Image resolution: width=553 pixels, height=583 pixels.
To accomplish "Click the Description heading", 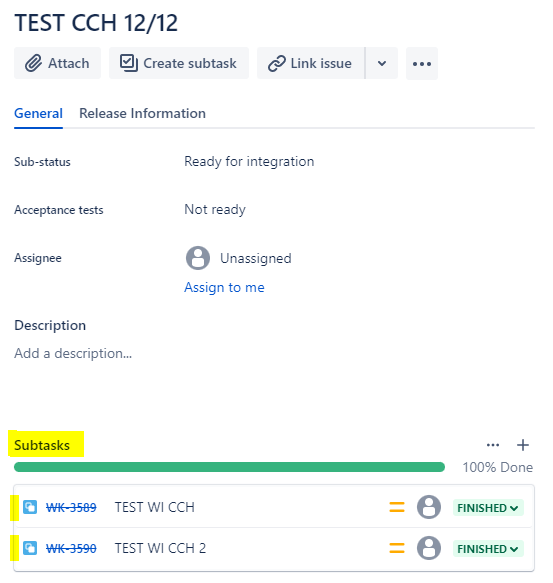I will click(x=50, y=325).
